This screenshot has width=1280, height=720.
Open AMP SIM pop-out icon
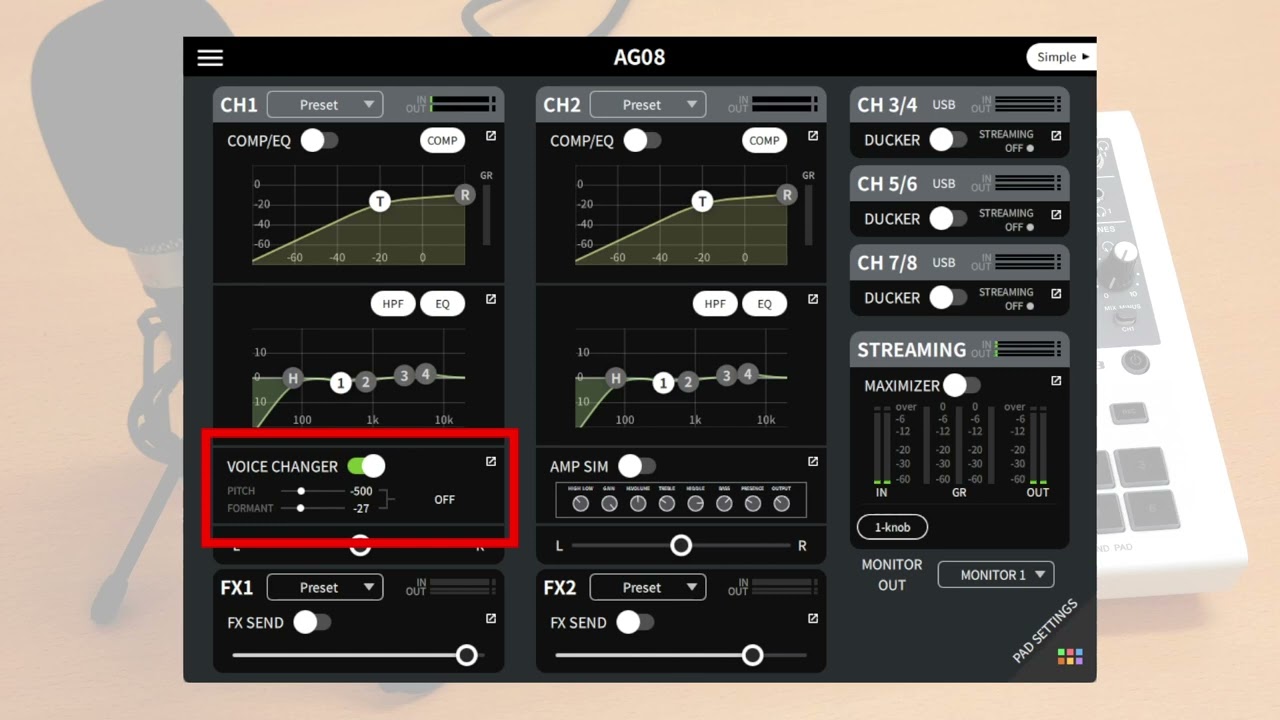coord(813,461)
